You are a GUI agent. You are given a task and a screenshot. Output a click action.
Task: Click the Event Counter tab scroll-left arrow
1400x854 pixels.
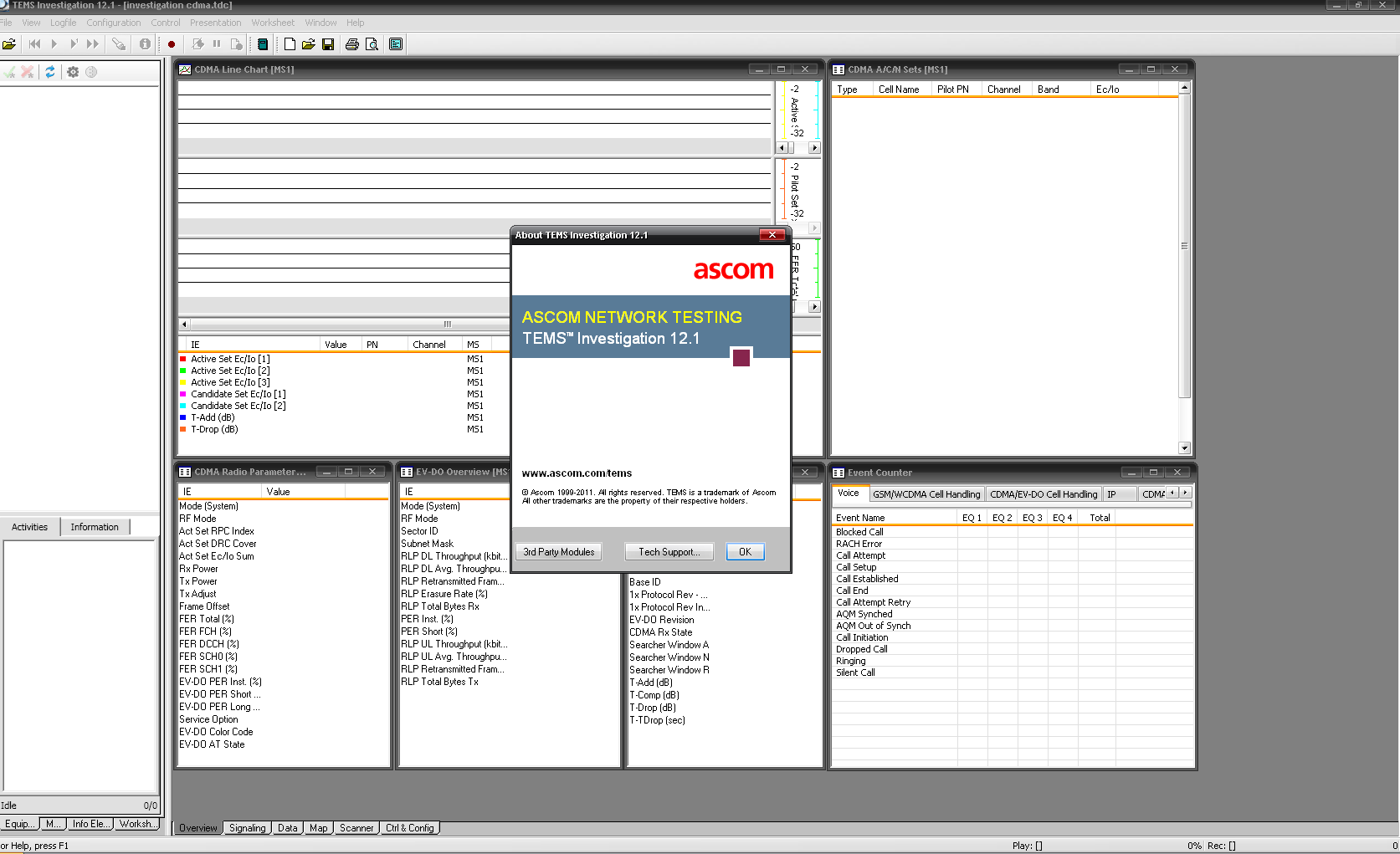click(x=1172, y=493)
